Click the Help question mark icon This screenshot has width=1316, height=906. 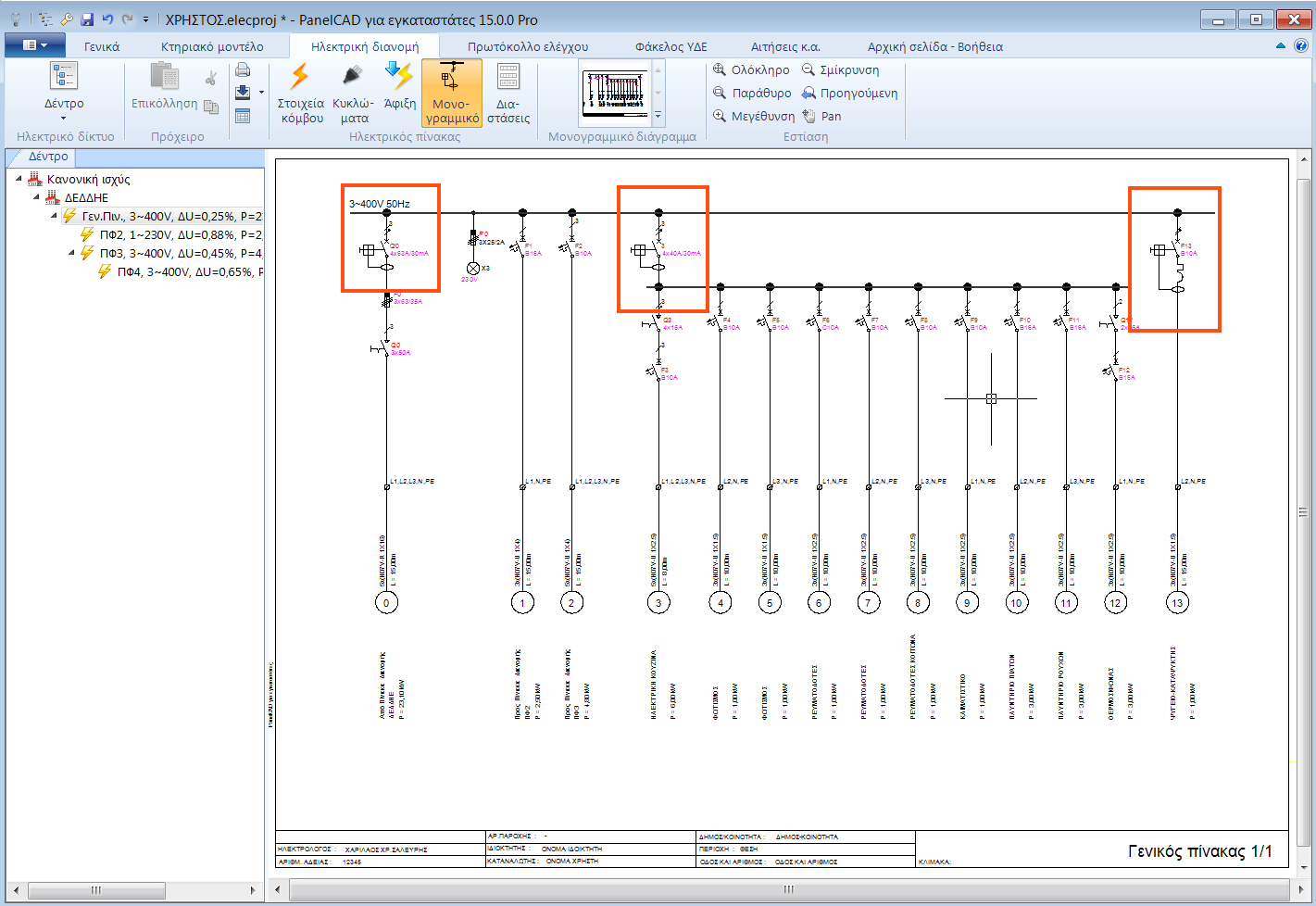[x=1300, y=45]
